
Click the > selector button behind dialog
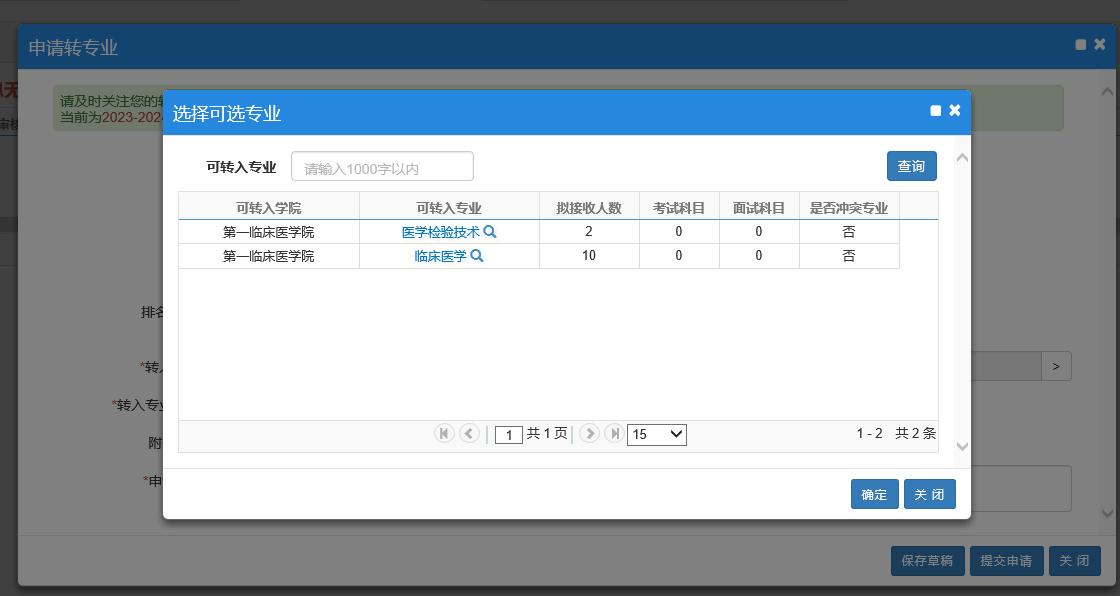coord(1056,367)
